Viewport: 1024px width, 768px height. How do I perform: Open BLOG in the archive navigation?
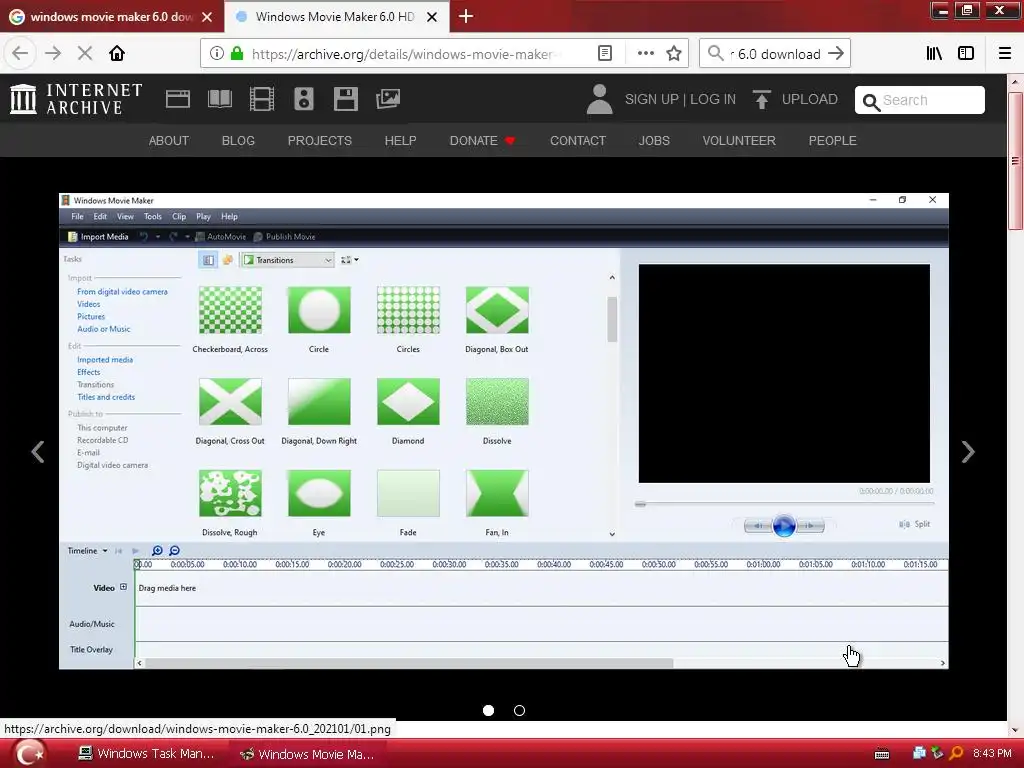point(238,140)
